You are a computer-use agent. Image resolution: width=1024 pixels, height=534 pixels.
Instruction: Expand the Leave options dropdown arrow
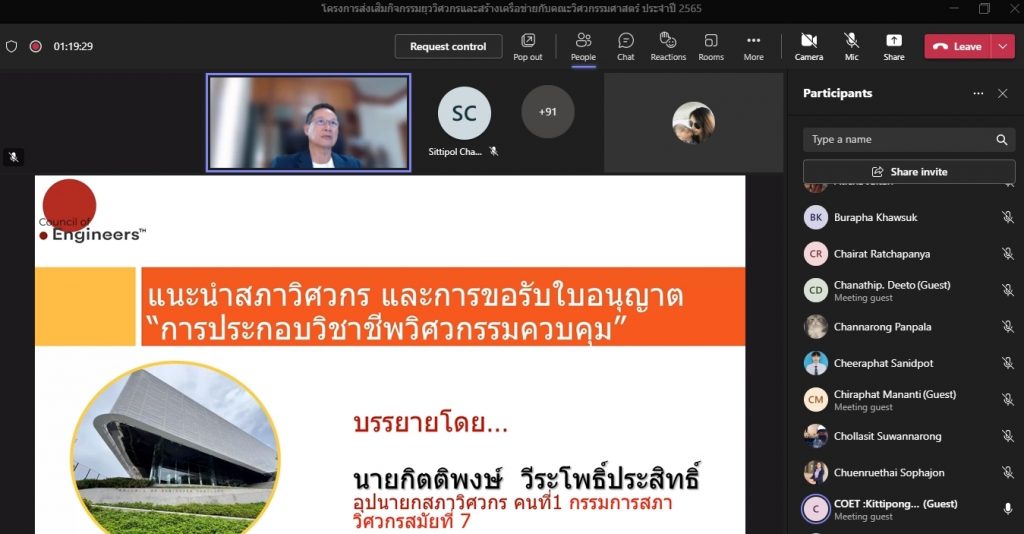point(1004,46)
